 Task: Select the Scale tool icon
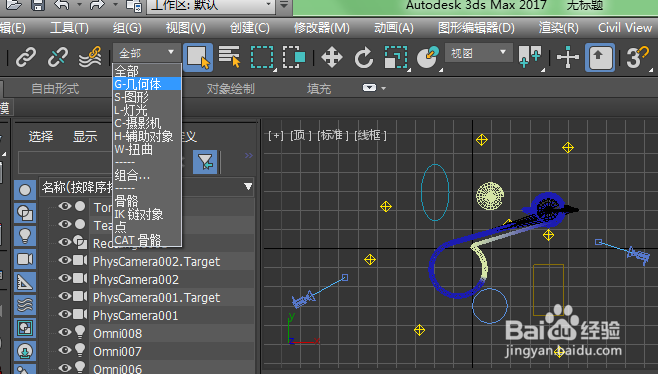[x=396, y=57]
